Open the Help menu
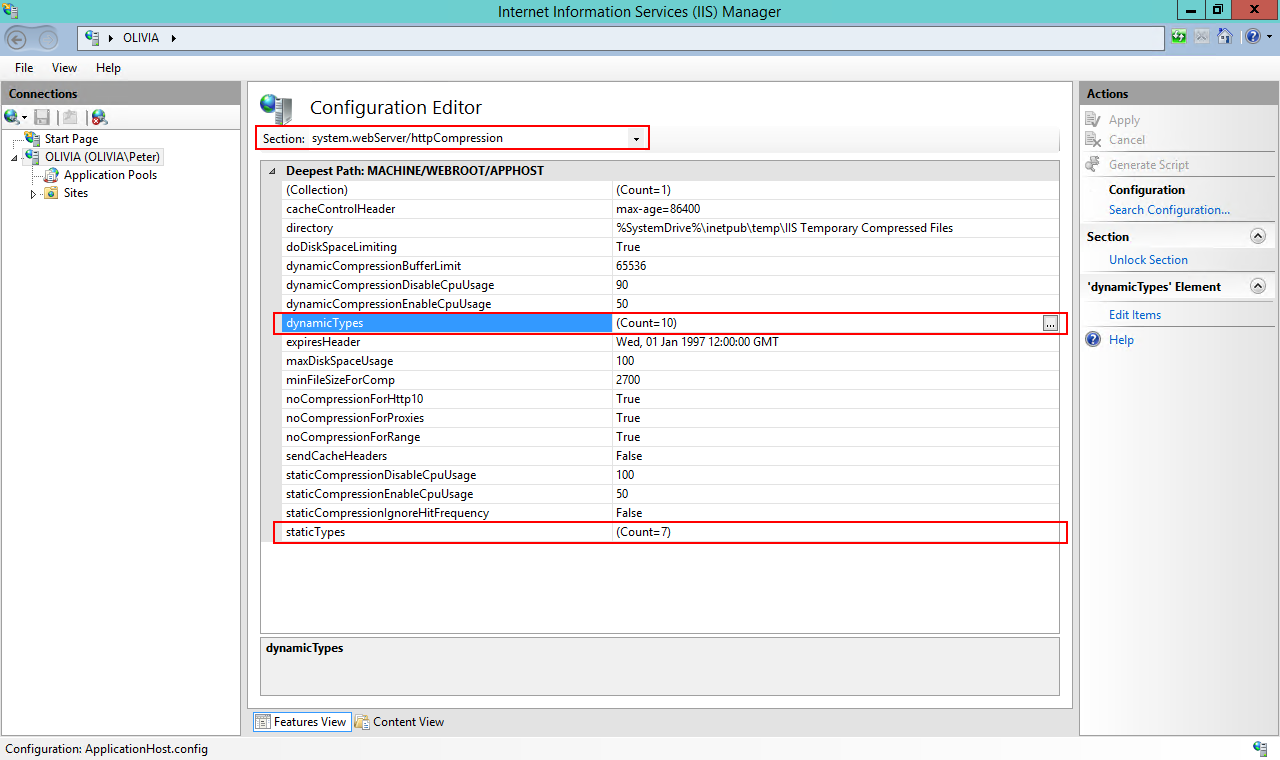Image resolution: width=1280 pixels, height=760 pixels. pos(108,68)
